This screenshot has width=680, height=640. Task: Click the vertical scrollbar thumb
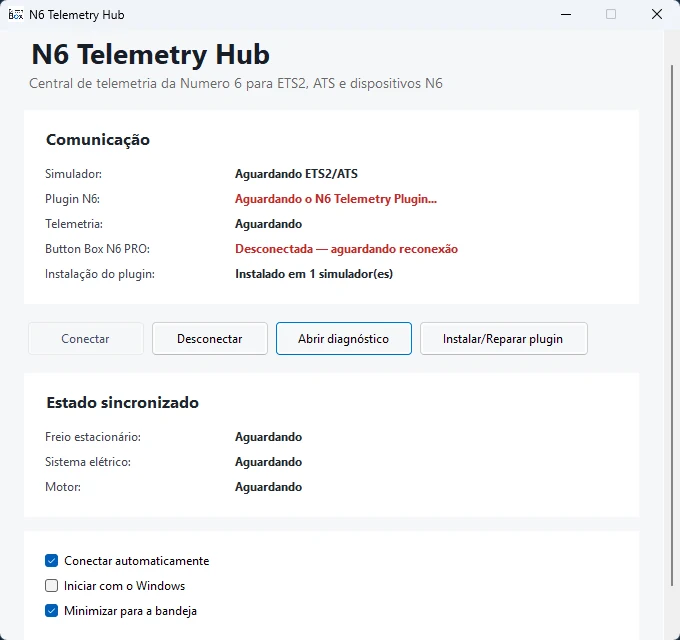coord(672,325)
